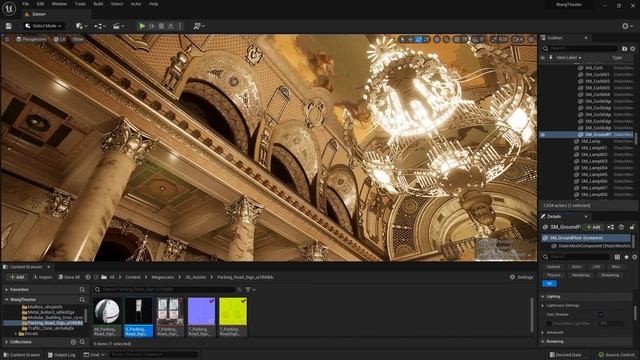Viewport: 640px width, 360px height.
Task: Open the Window menu
Action: [59, 4]
